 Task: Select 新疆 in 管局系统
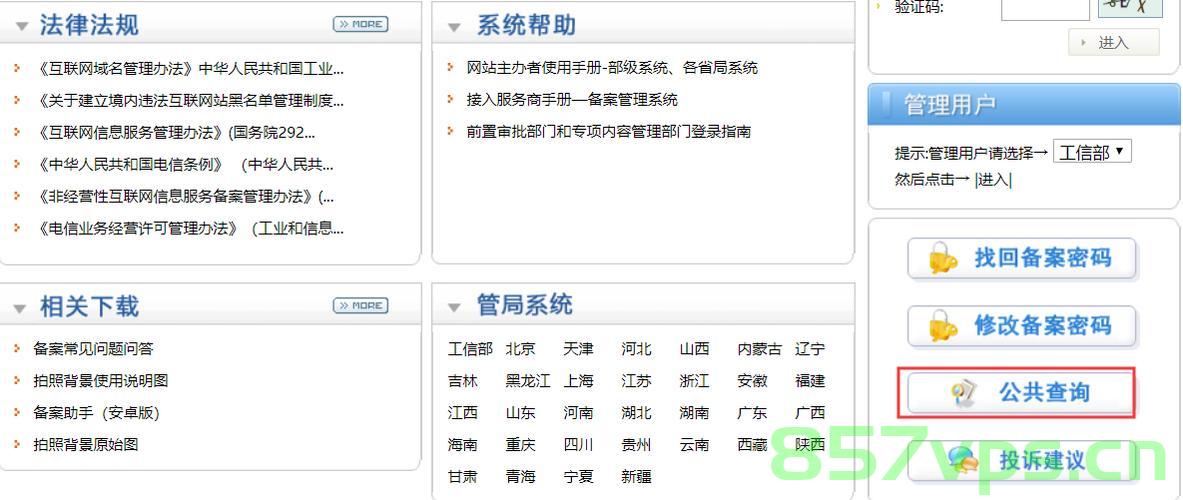click(637, 477)
